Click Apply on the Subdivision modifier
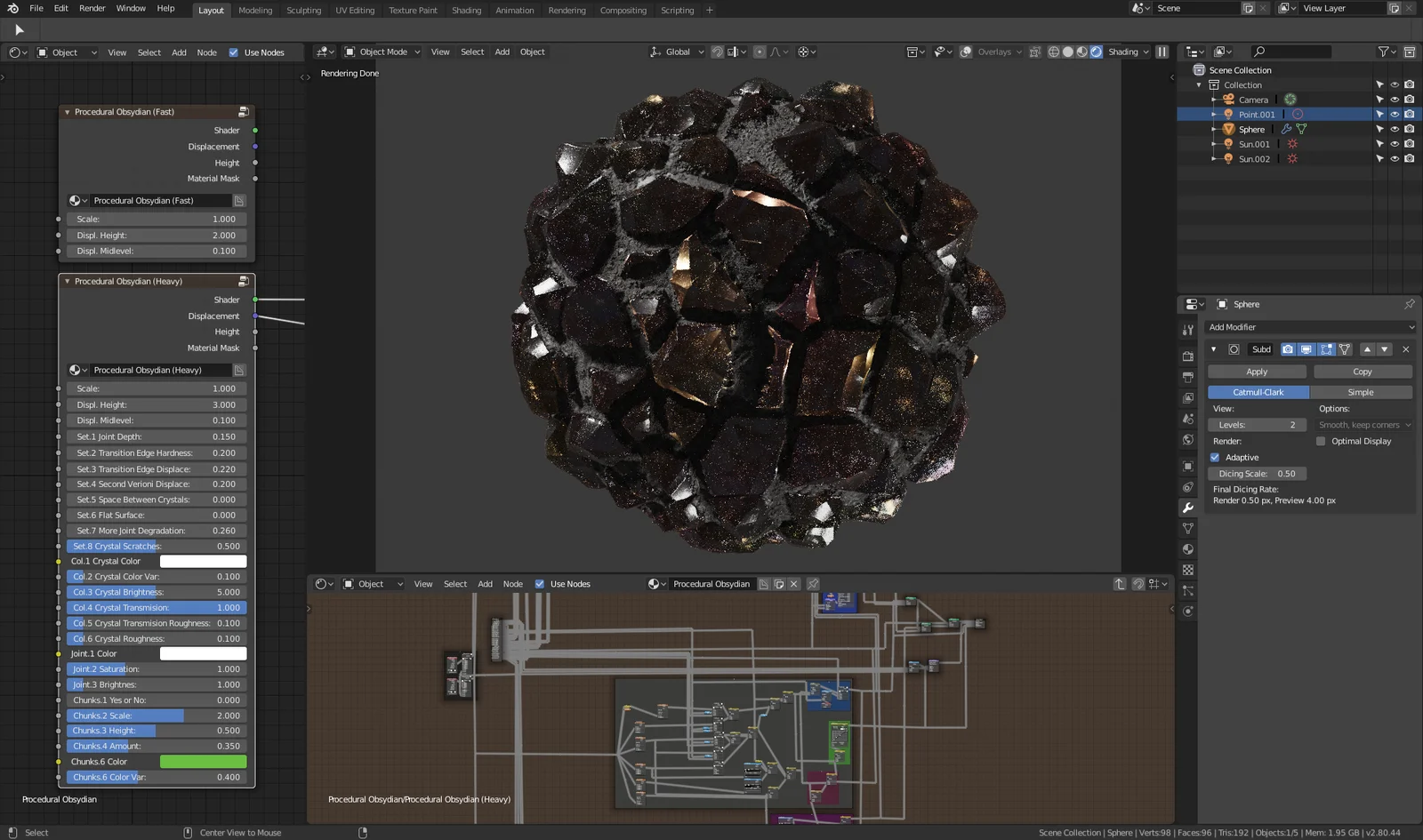Image resolution: width=1423 pixels, height=840 pixels. coord(1257,371)
